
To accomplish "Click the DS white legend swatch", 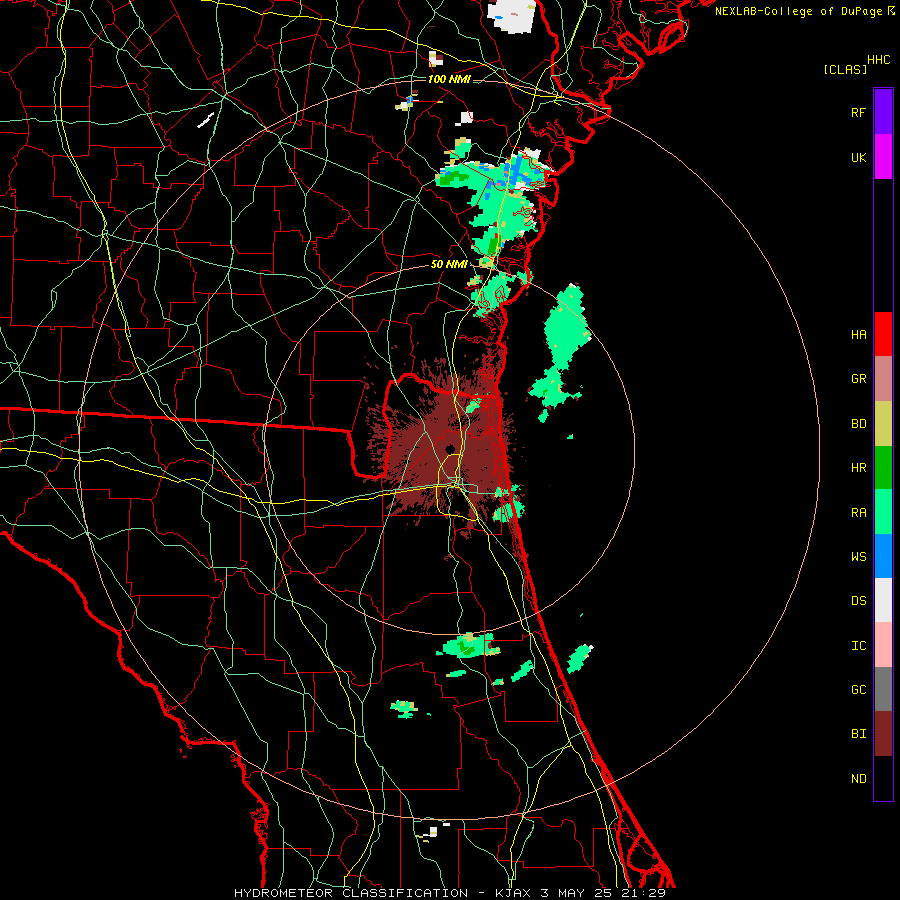I will click(883, 600).
